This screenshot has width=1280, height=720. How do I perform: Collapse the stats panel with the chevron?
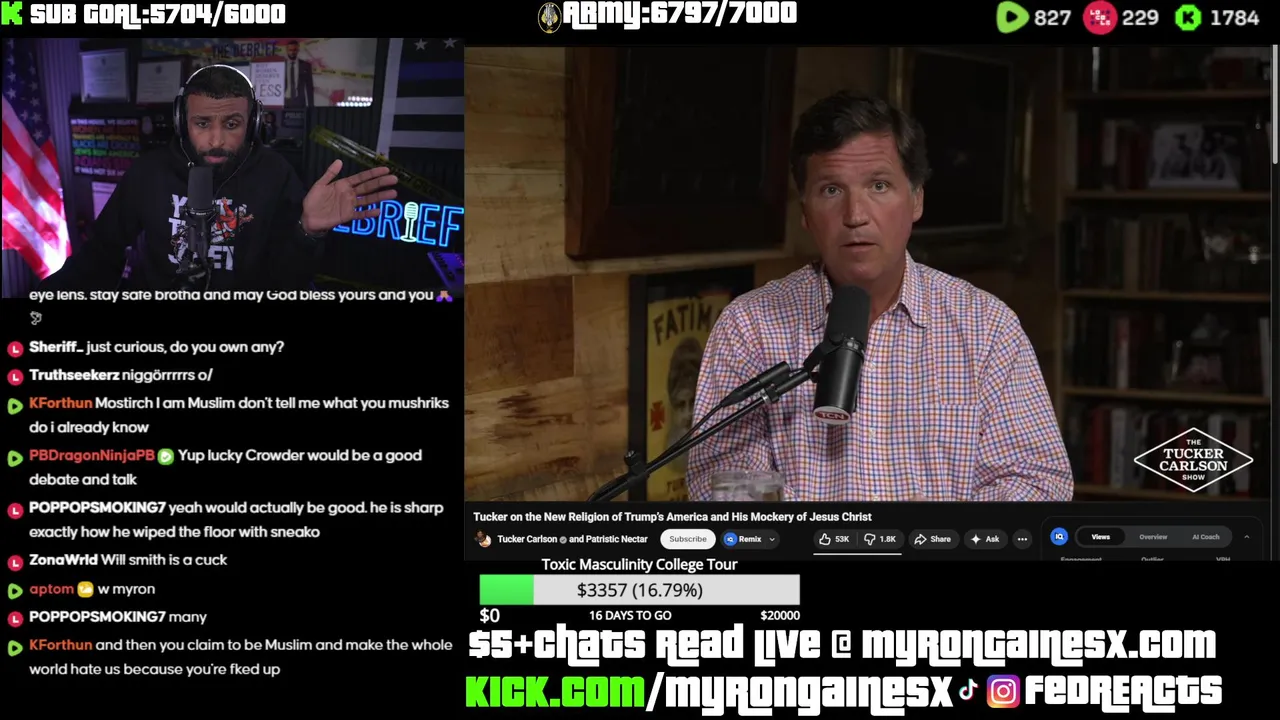1246,537
